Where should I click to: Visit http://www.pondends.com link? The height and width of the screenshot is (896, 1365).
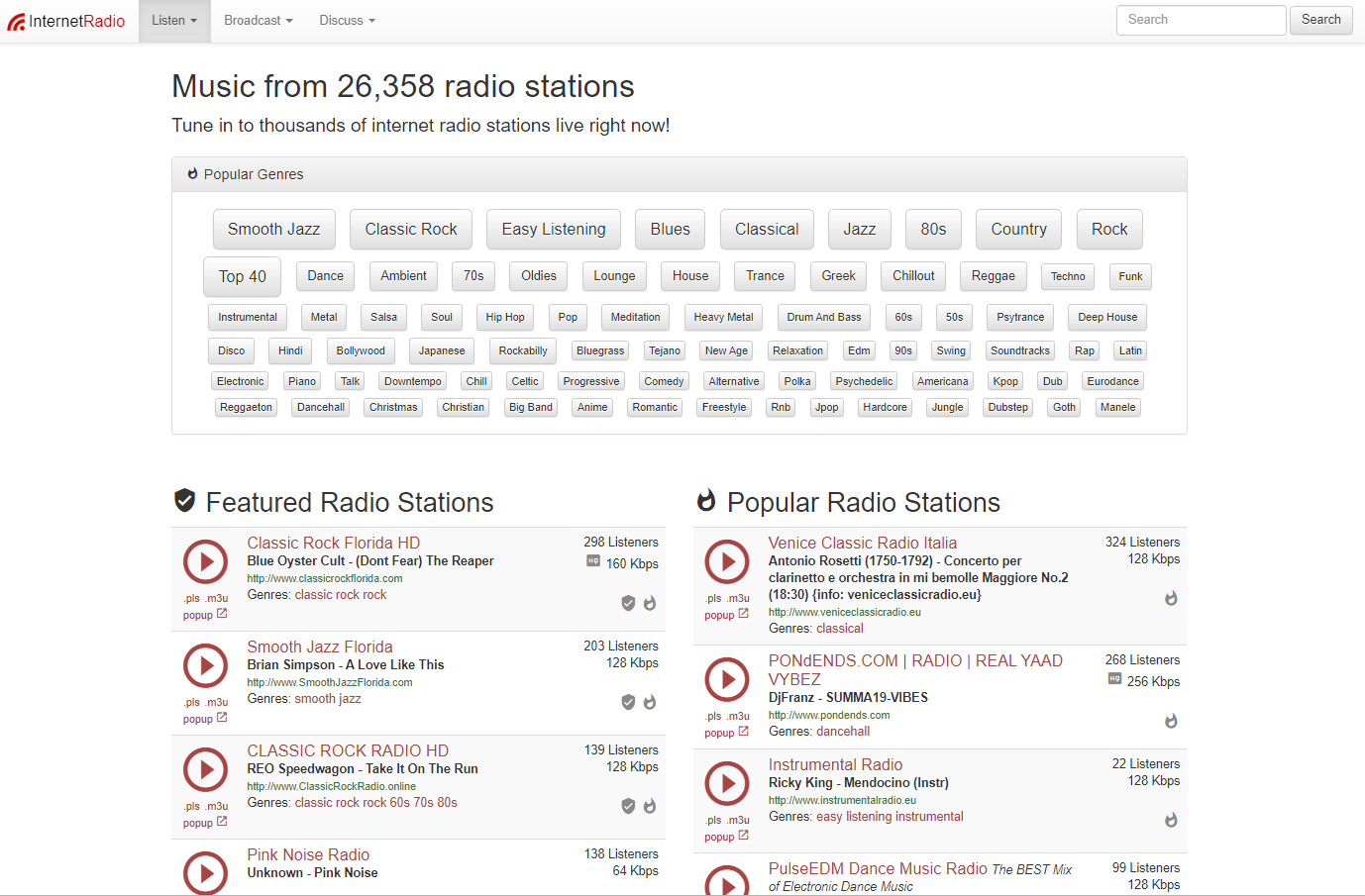point(829,715)
